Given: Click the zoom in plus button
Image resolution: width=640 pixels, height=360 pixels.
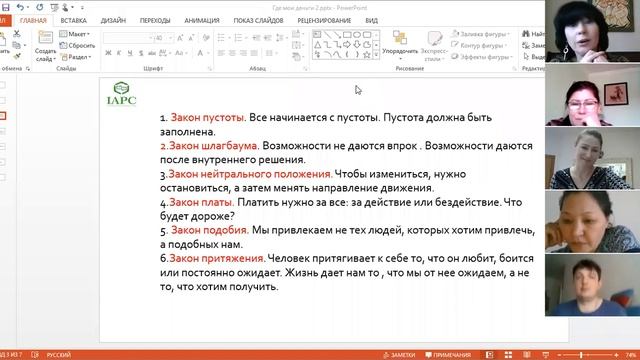Looking at the screenshot, I should click(x=616, y=355).
